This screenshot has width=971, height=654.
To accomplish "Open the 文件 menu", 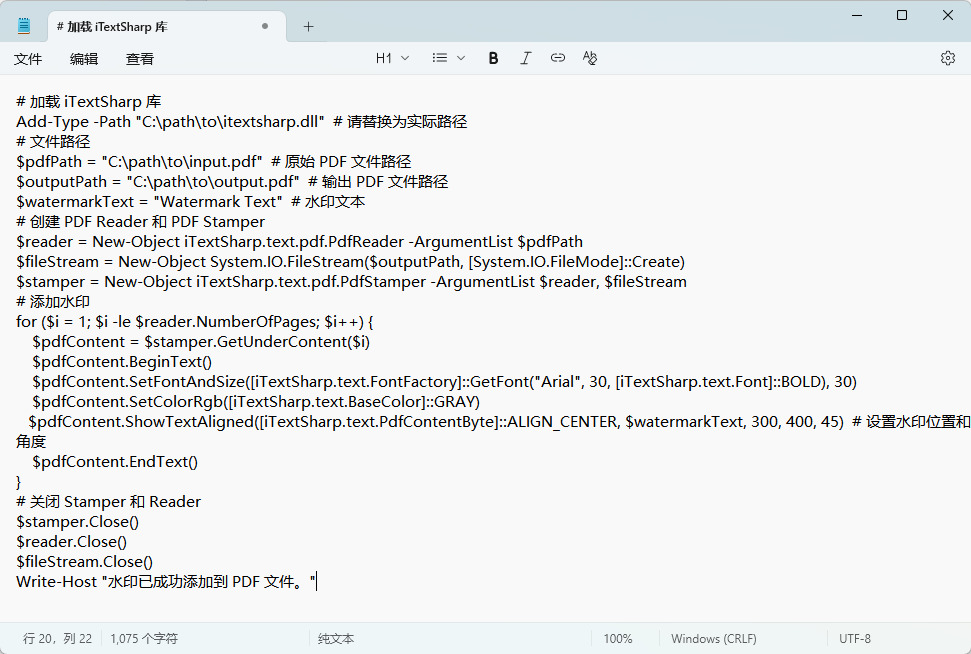I will coord(28,59).
